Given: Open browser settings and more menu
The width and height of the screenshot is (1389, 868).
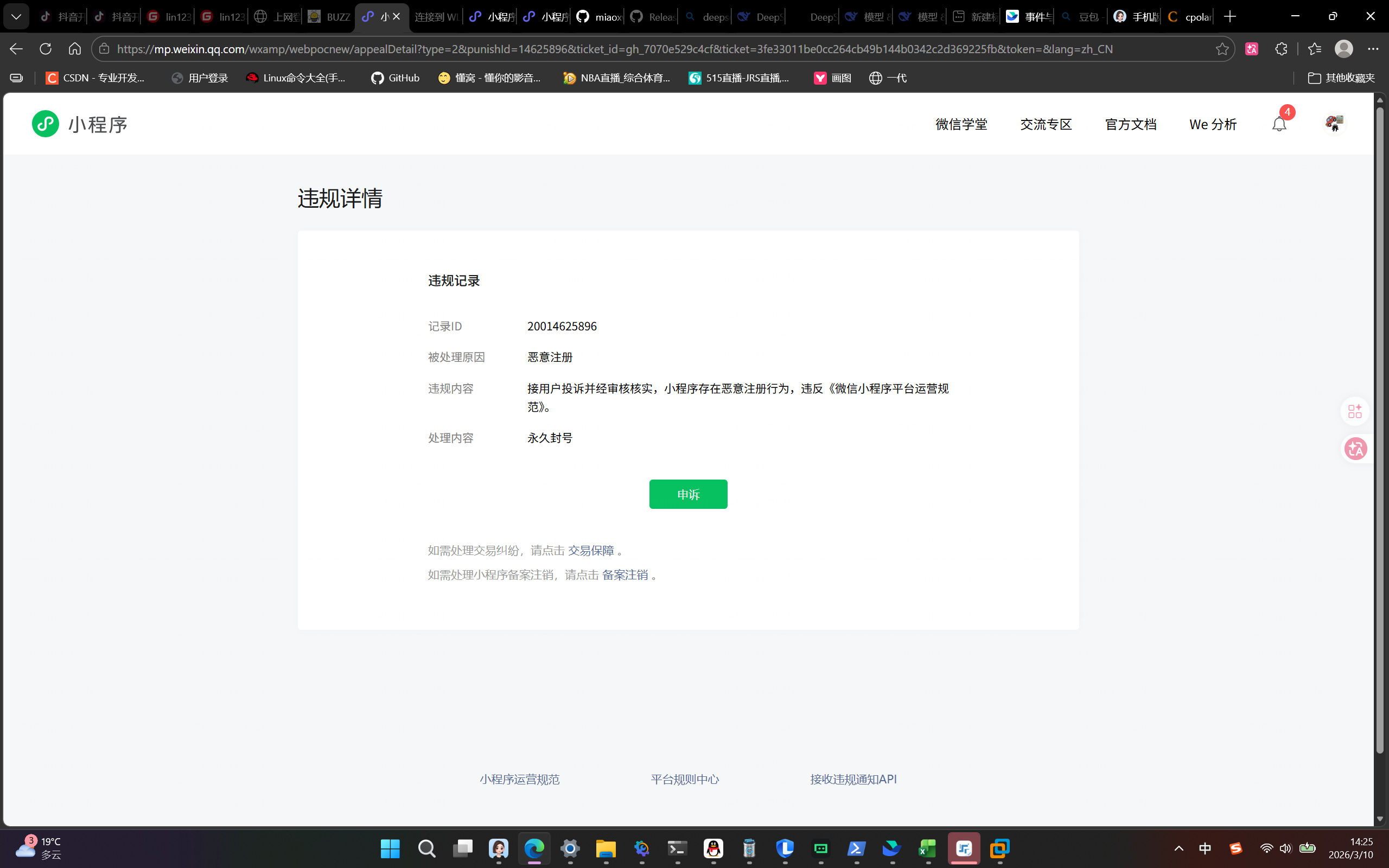Looking at the screenshot, I should pos(1373,49).
